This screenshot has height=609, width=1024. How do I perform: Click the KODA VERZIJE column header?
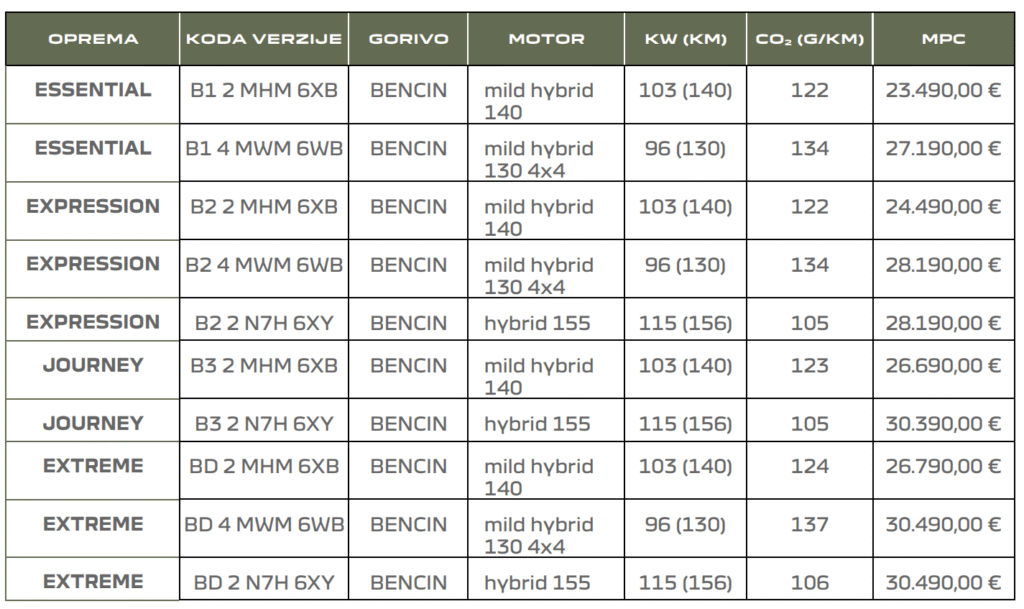point(263,40)
